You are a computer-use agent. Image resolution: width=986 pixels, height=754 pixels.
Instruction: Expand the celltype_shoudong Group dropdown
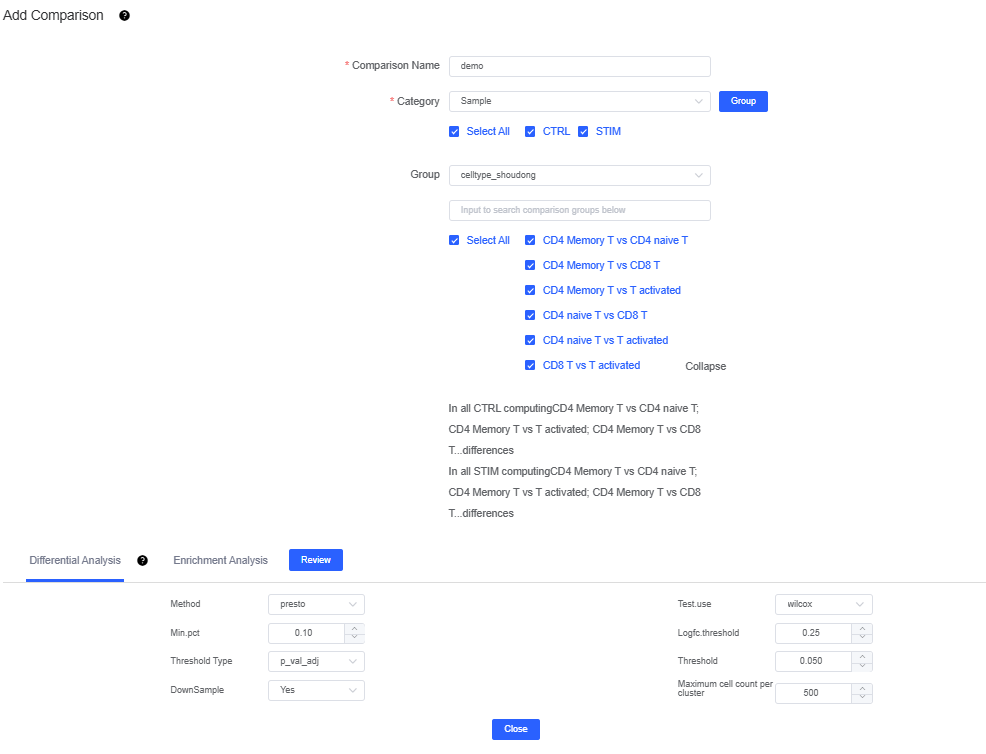pos(579,176)
